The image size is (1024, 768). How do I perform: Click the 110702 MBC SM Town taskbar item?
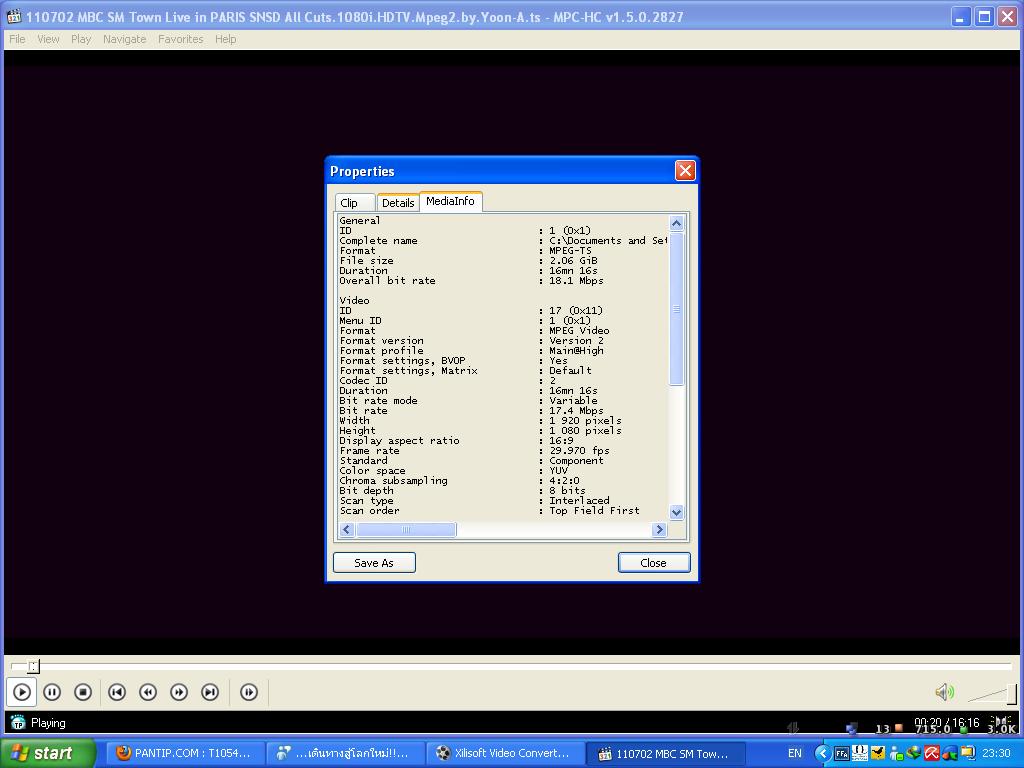tap(665, 753)
